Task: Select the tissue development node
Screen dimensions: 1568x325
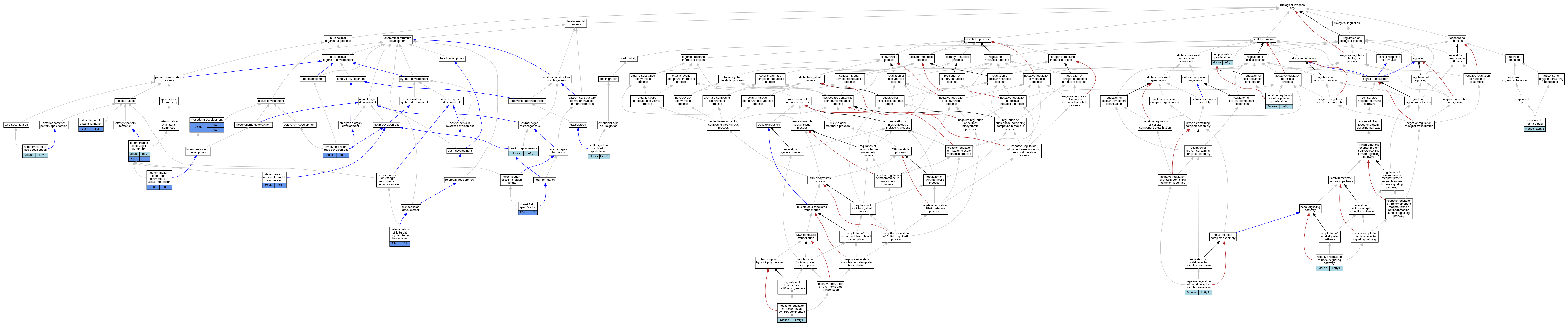Action: (x=271, y=101)
